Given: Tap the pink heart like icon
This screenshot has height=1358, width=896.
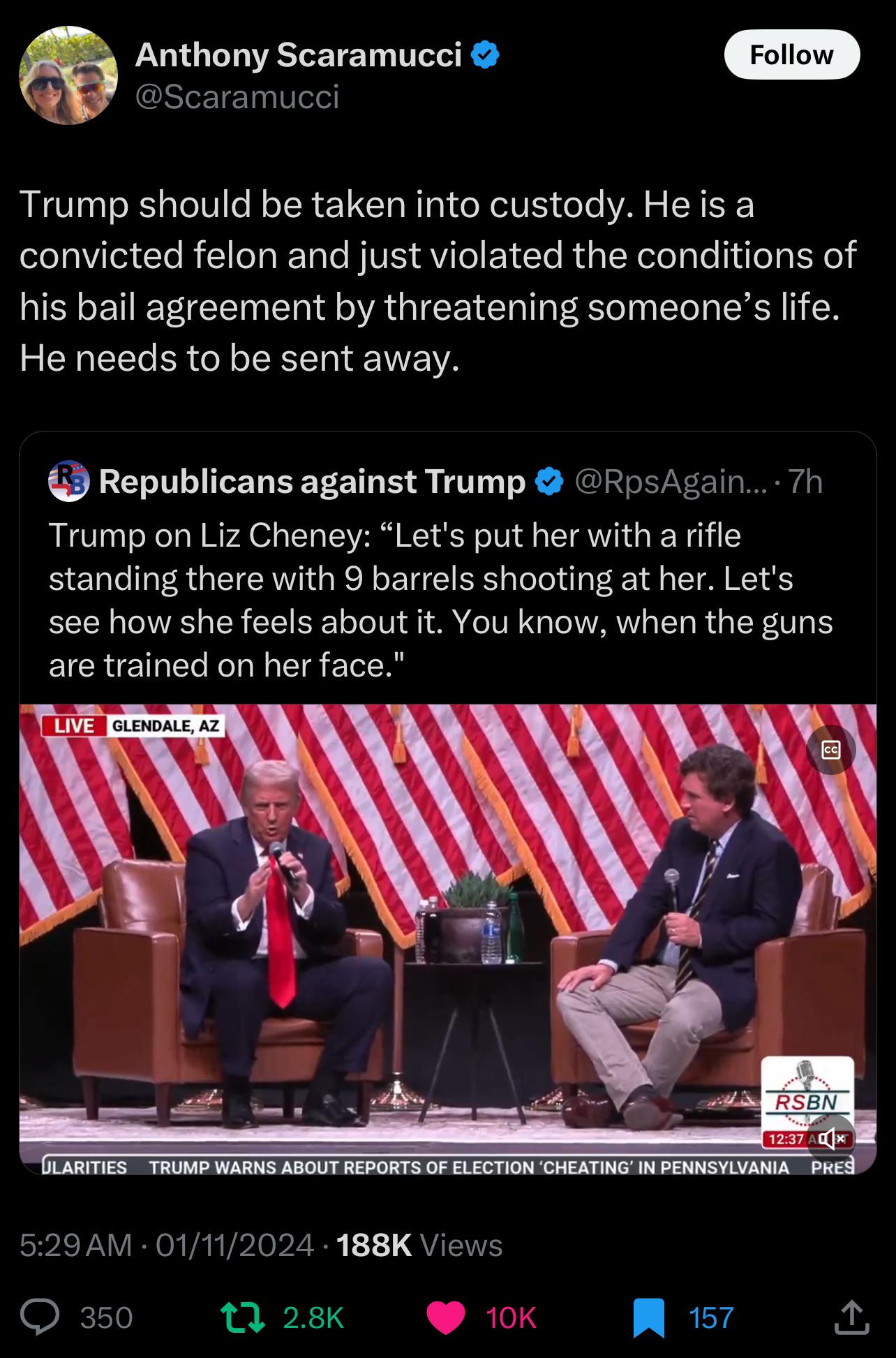Looking at the screenshot, I should (445, 1317).
